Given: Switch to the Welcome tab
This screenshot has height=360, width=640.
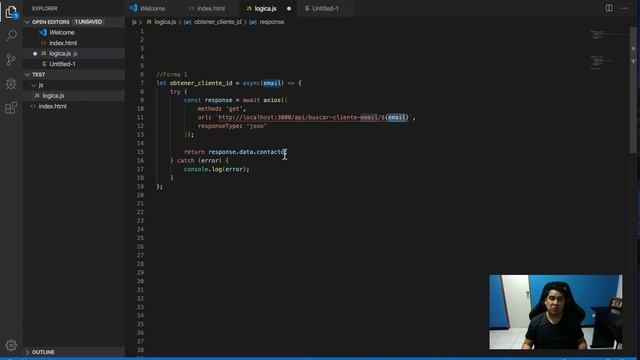Looking at the screenshot, I should tap(148, 8).
